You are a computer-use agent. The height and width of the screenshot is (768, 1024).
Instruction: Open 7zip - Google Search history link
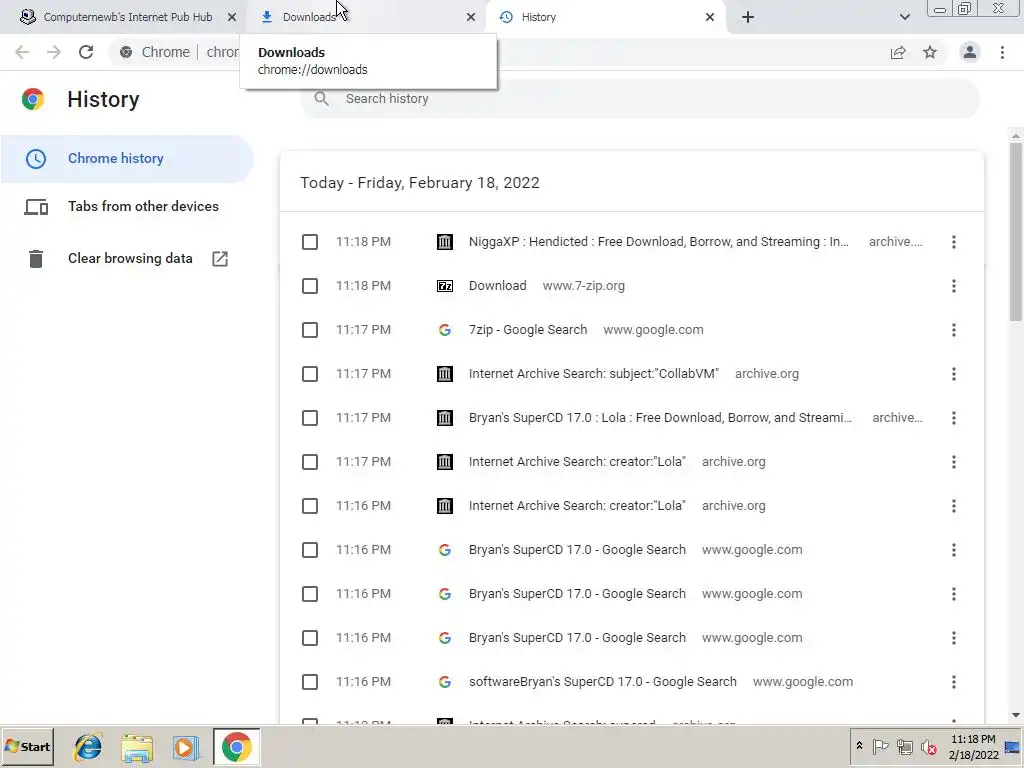(x=528, y=330)
